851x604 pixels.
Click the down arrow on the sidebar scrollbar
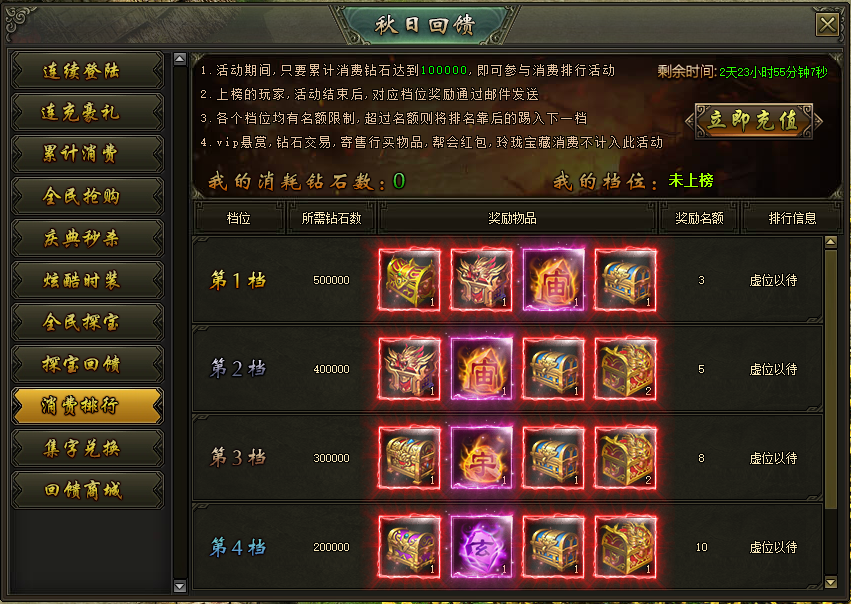pyautogui.click(x=180, y=586)
